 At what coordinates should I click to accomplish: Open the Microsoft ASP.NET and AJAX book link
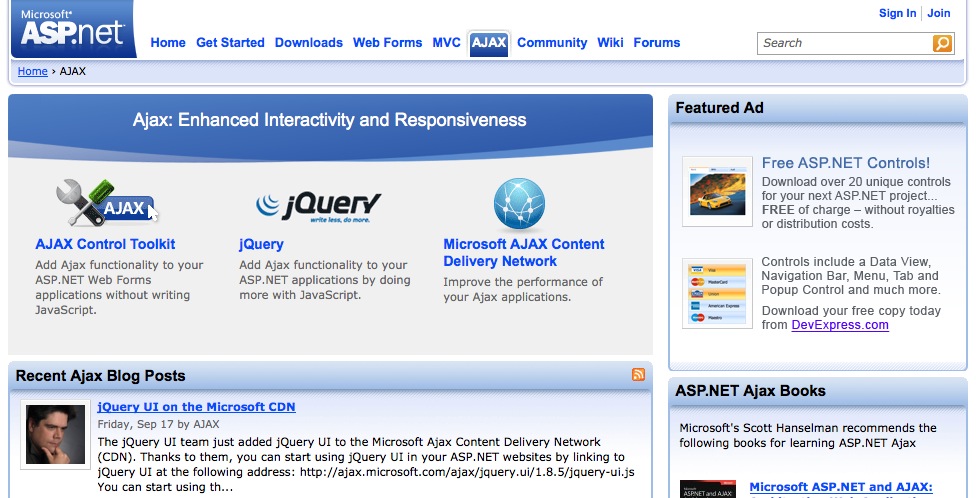[841, 487]
